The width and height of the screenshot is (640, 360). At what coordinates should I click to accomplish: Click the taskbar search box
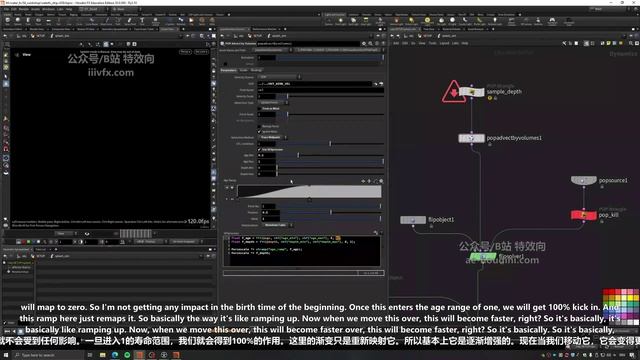pos(49,355)
